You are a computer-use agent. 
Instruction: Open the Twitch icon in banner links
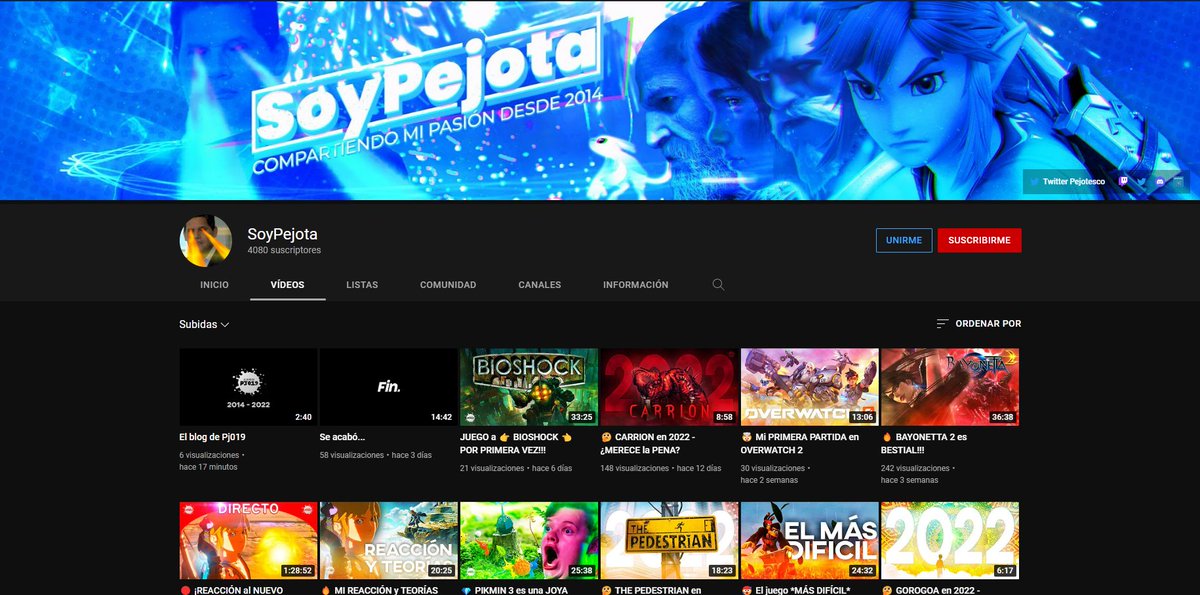tap(1125, 182)
